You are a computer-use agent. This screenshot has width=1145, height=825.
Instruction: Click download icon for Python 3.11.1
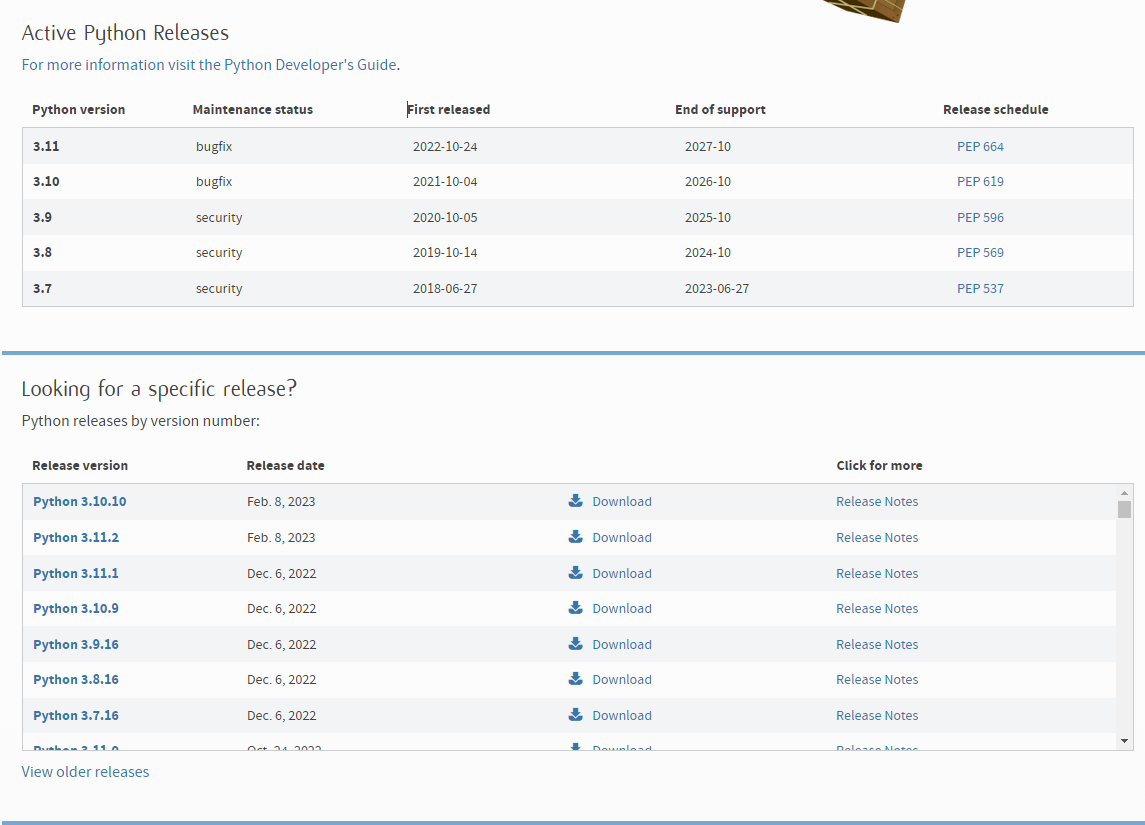point(575,572)
